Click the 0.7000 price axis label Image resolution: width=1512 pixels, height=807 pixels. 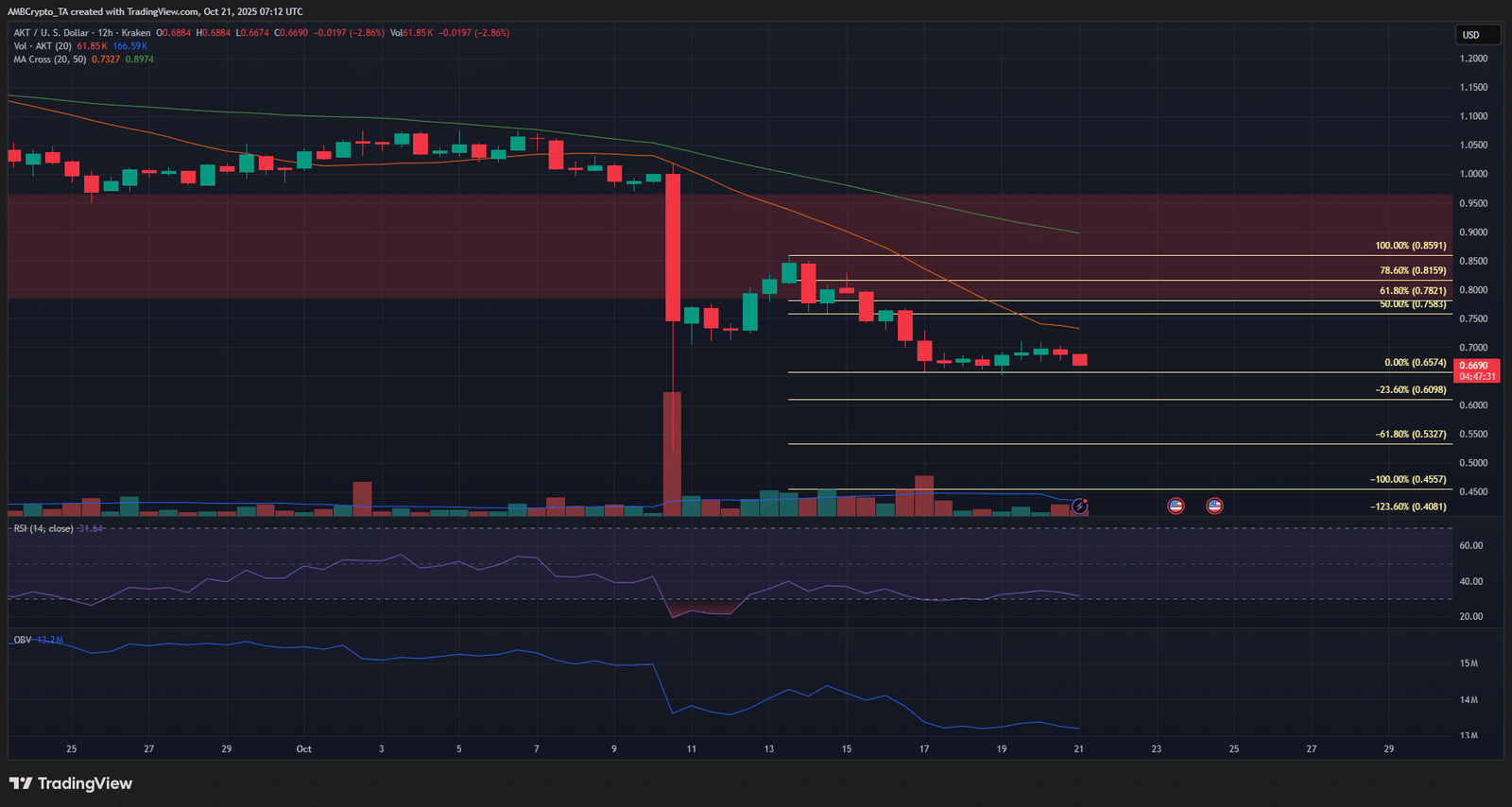[1473, 348]
